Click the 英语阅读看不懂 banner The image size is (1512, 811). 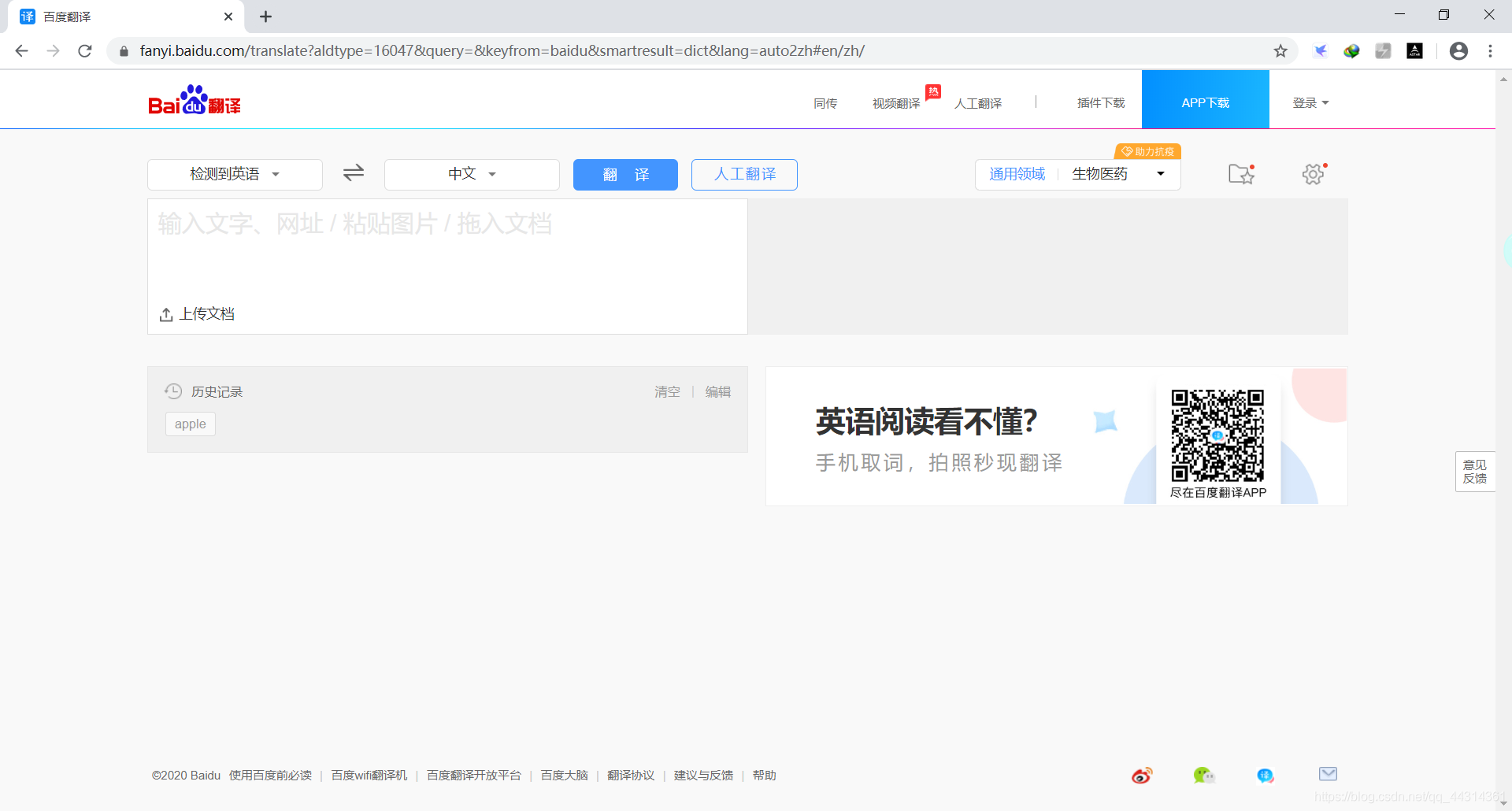pos(1056,436)
